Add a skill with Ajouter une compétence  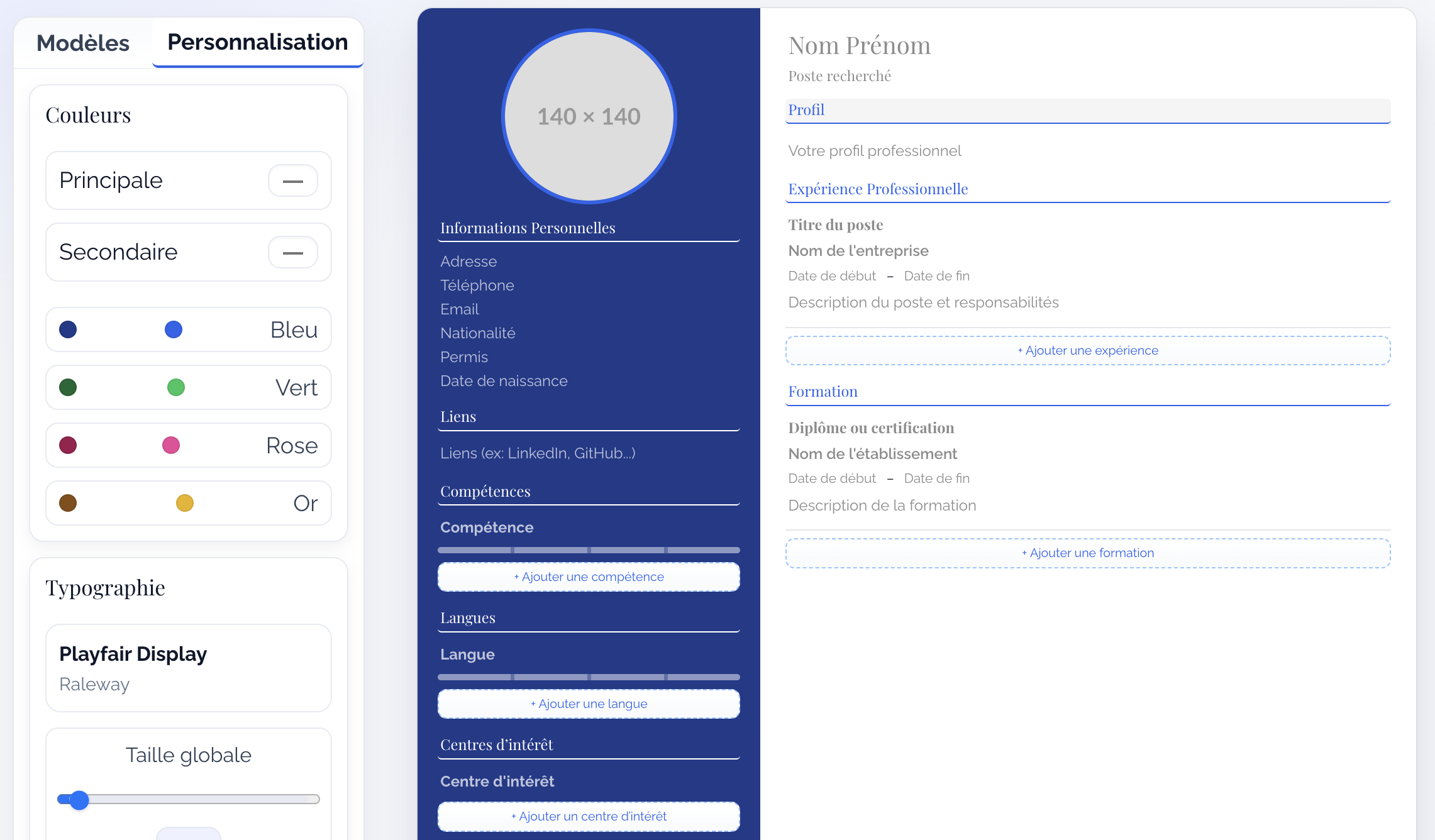589,577
